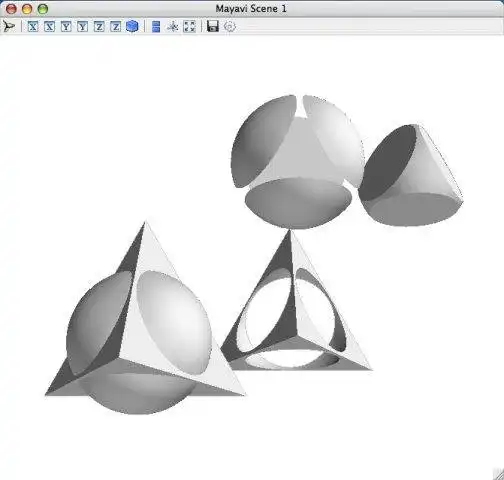Click the window corner grip handle
The height and width of the screenshot is (480, 504).
498,474
